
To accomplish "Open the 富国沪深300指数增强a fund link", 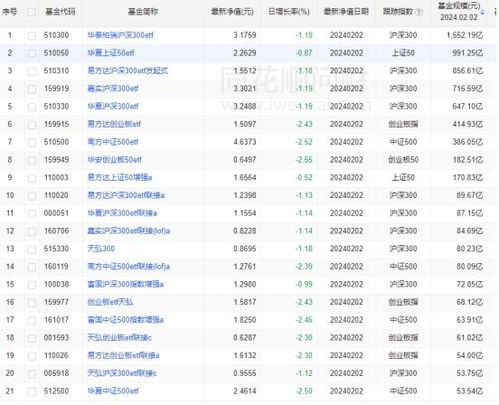I will coord(125,284).
